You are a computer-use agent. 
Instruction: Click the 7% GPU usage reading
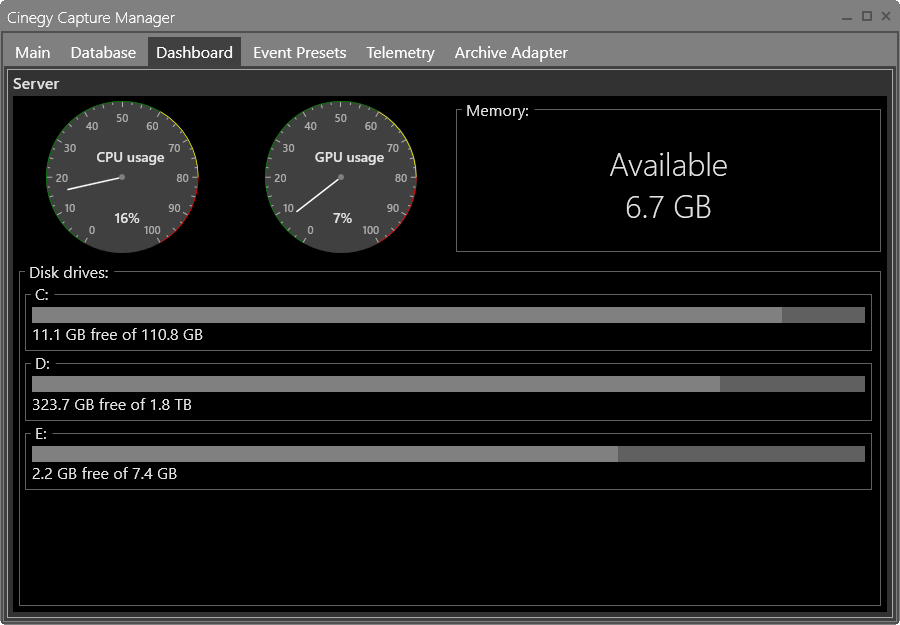342,218
